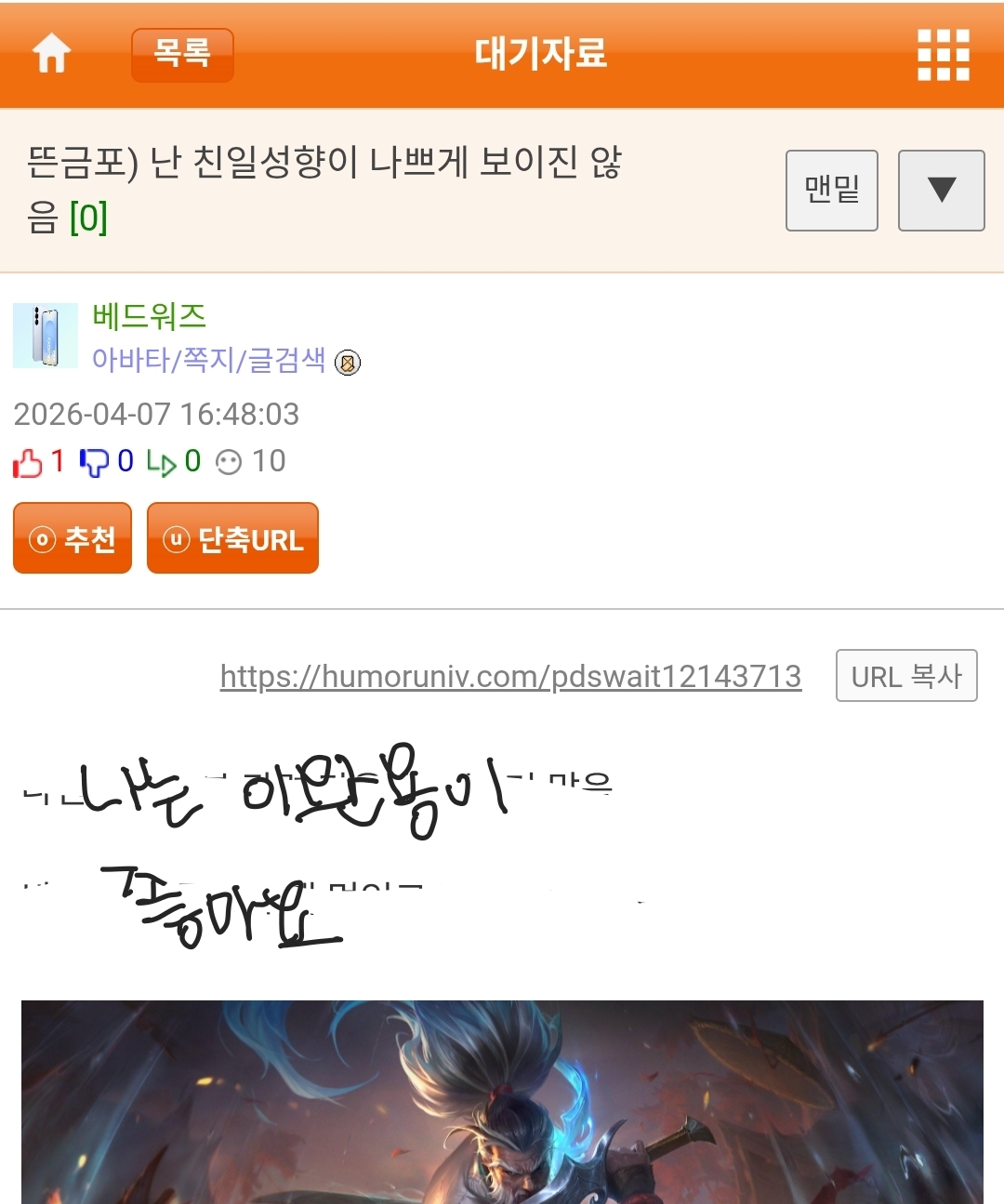Open the grid menu icon
The width and height of the screenshot is (1004, 1204).
[x=944, y=55]
